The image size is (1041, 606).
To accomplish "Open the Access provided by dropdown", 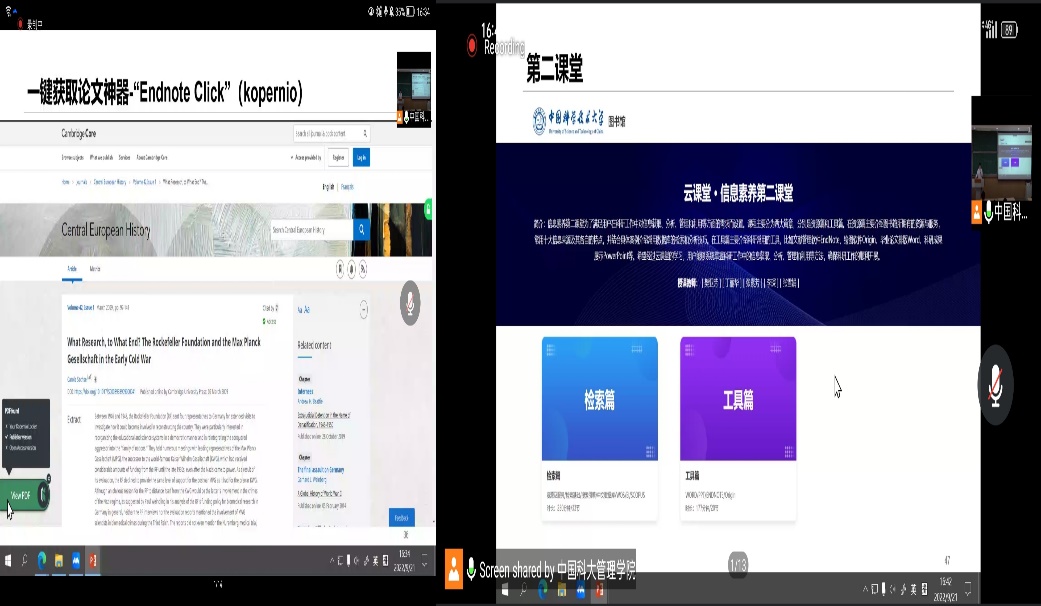I will (306, 157).
